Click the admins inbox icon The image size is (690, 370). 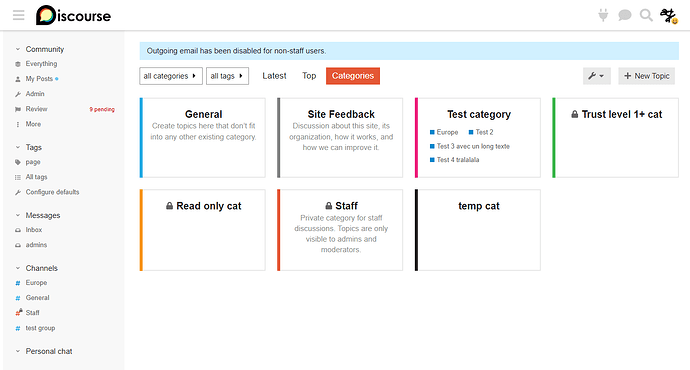tap(18, 245)
